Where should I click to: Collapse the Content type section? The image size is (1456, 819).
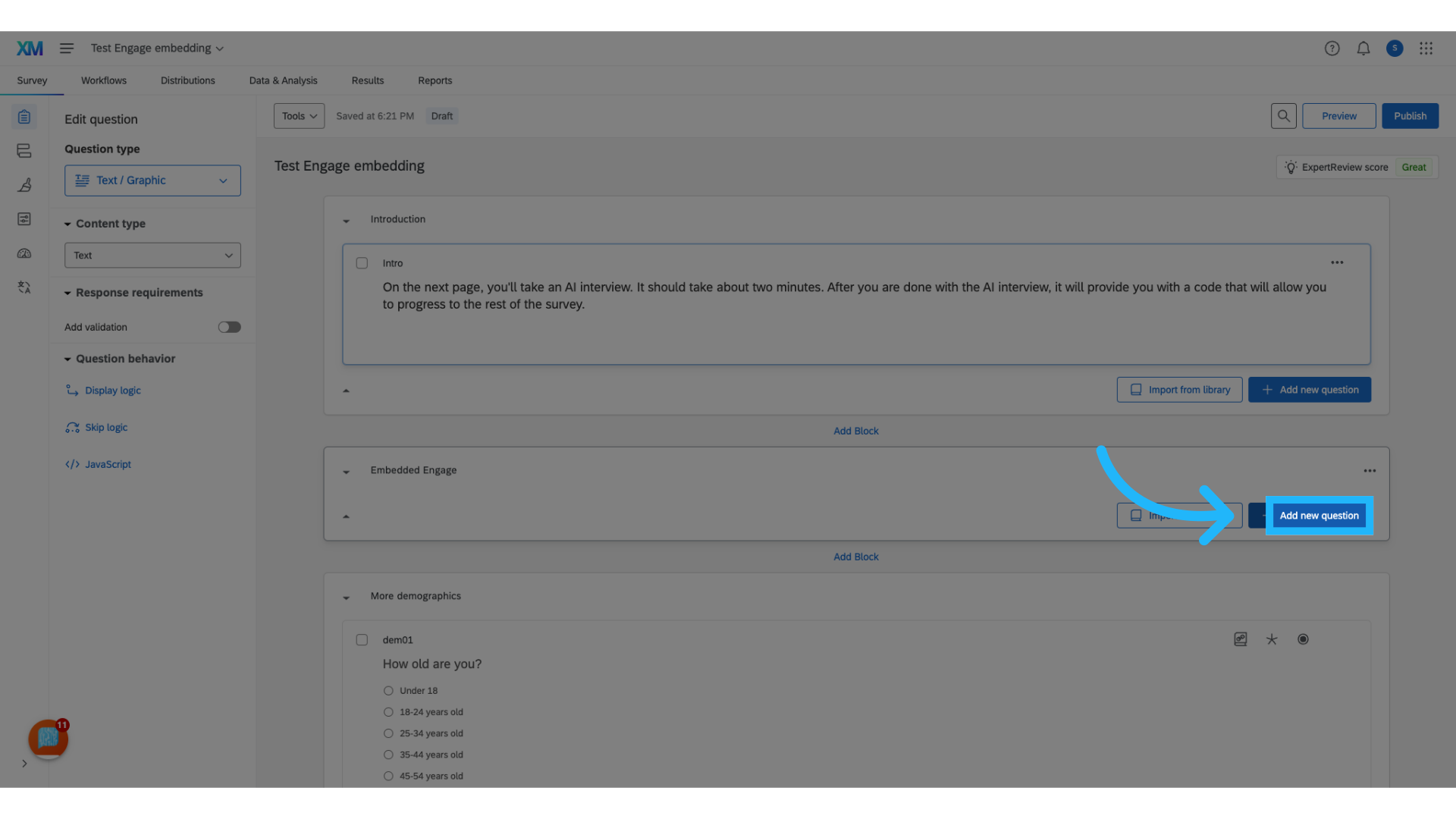click(x=67, y=224)
